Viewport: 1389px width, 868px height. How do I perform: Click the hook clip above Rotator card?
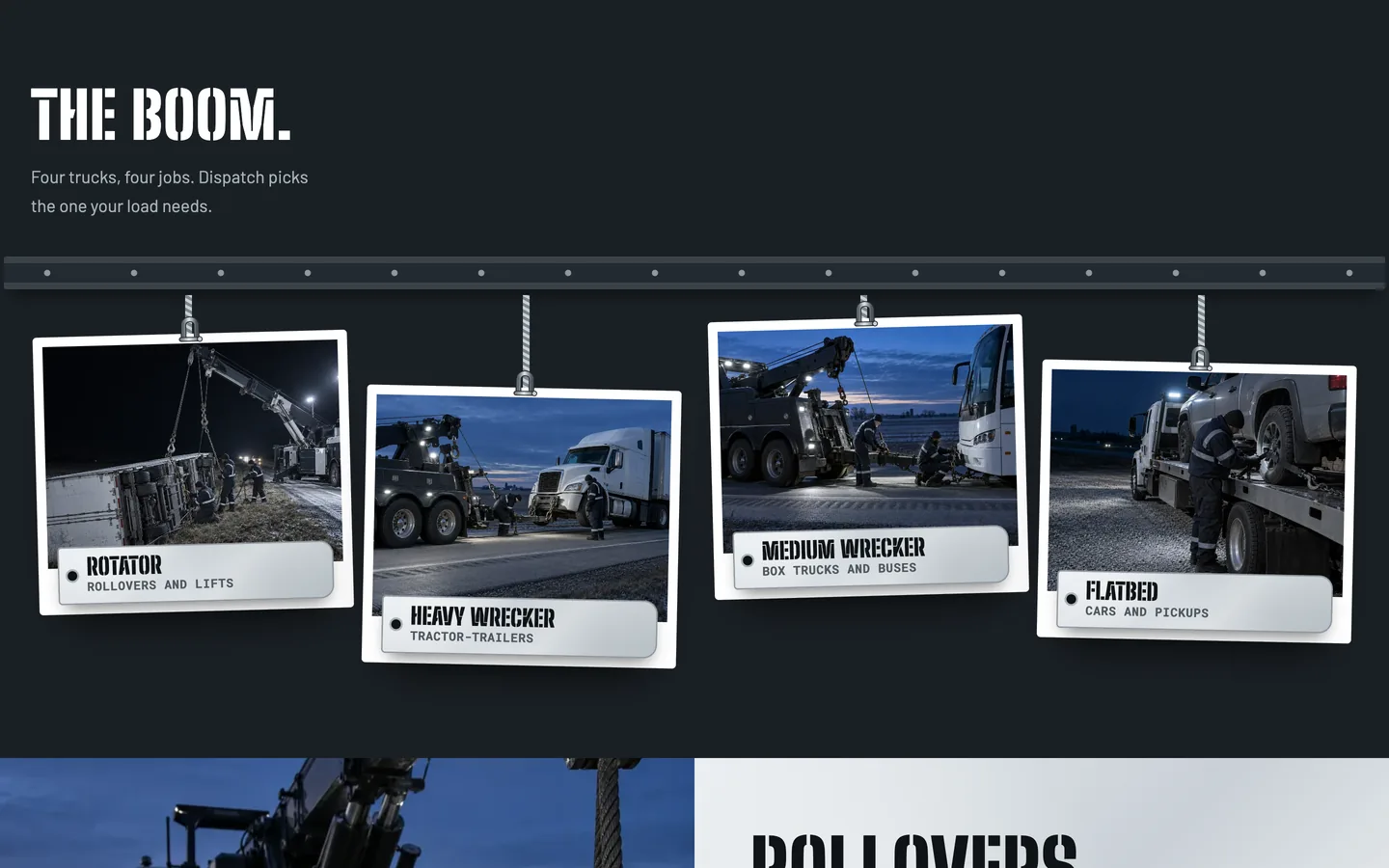tap(190, 329)
